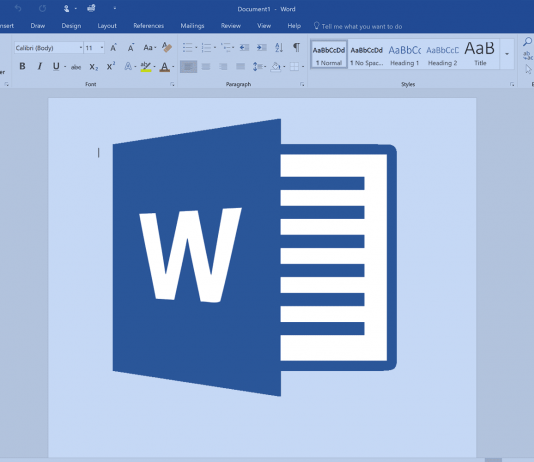Open Styles pane dialog launcher

point(512,84)
